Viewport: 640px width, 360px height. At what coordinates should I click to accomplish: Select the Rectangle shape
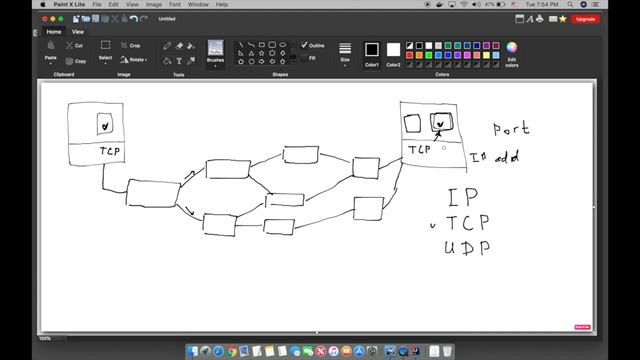tap(262, 44)
